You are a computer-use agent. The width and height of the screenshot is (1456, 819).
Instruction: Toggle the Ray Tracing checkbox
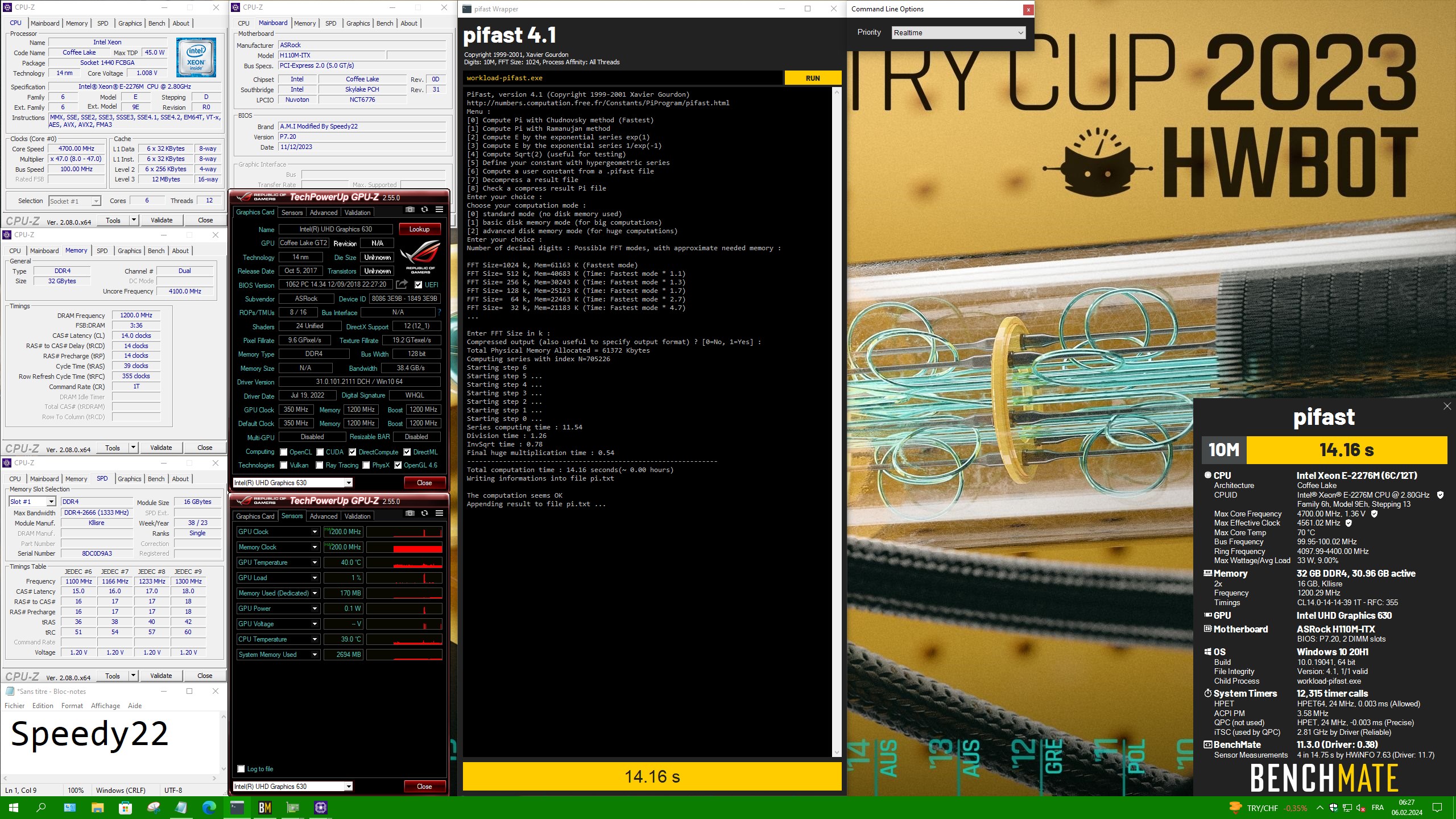click(320, 465)
